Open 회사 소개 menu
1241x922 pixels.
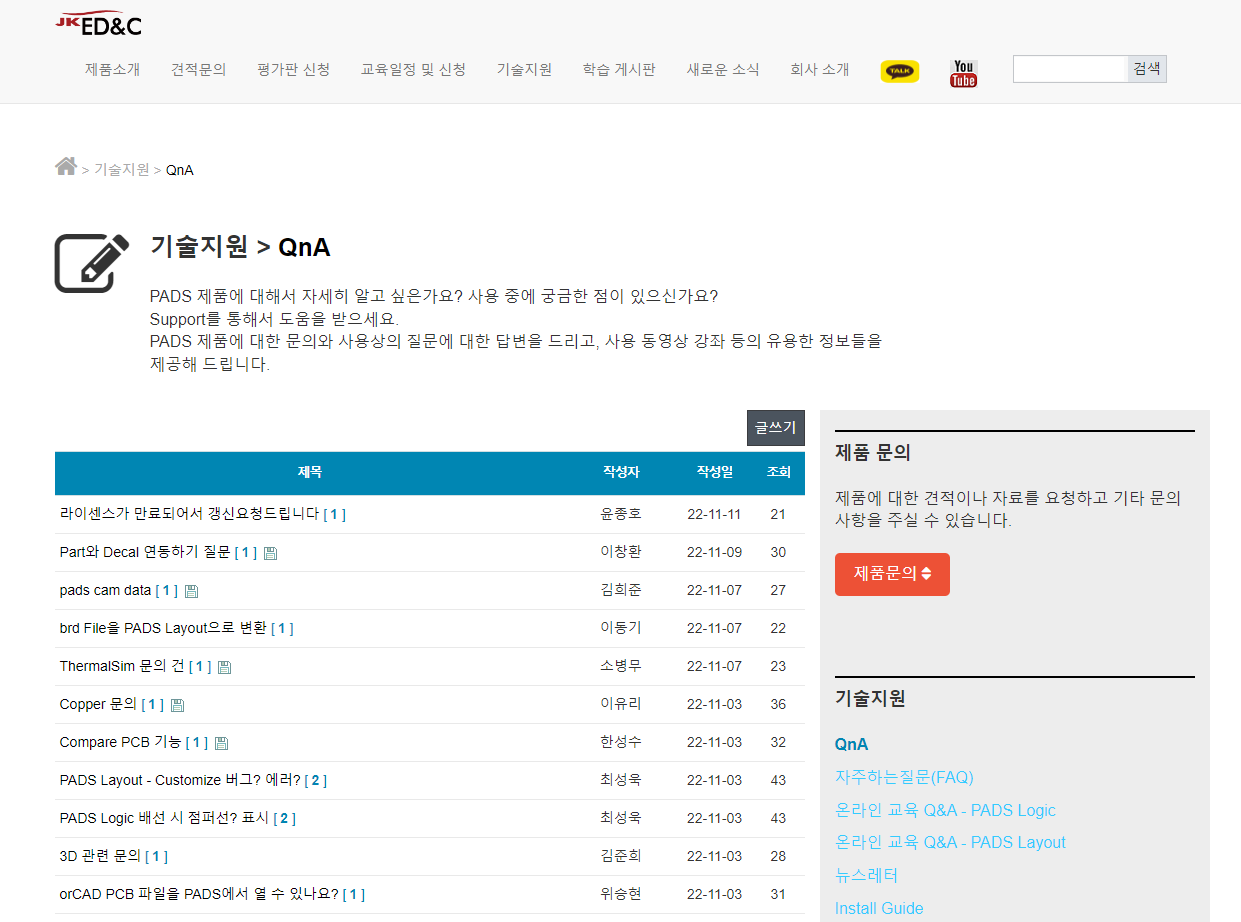click(x=819, y=69)
